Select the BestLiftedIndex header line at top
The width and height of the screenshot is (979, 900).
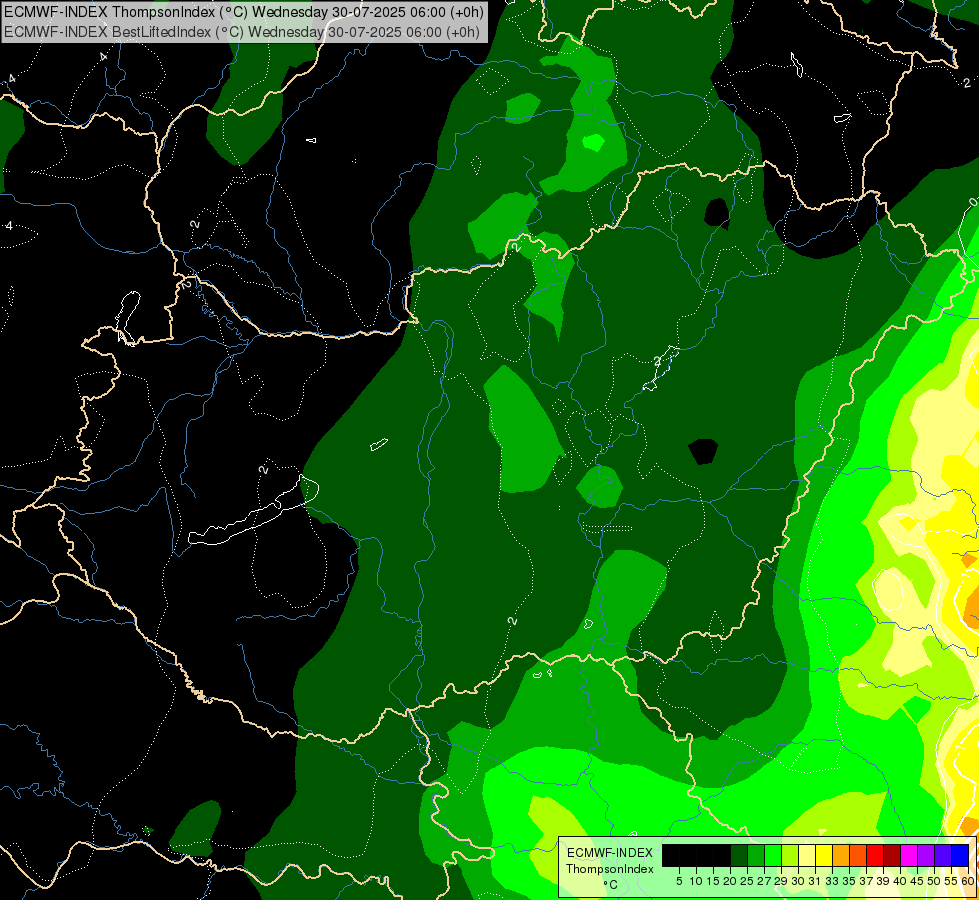[x=241, y=32]
